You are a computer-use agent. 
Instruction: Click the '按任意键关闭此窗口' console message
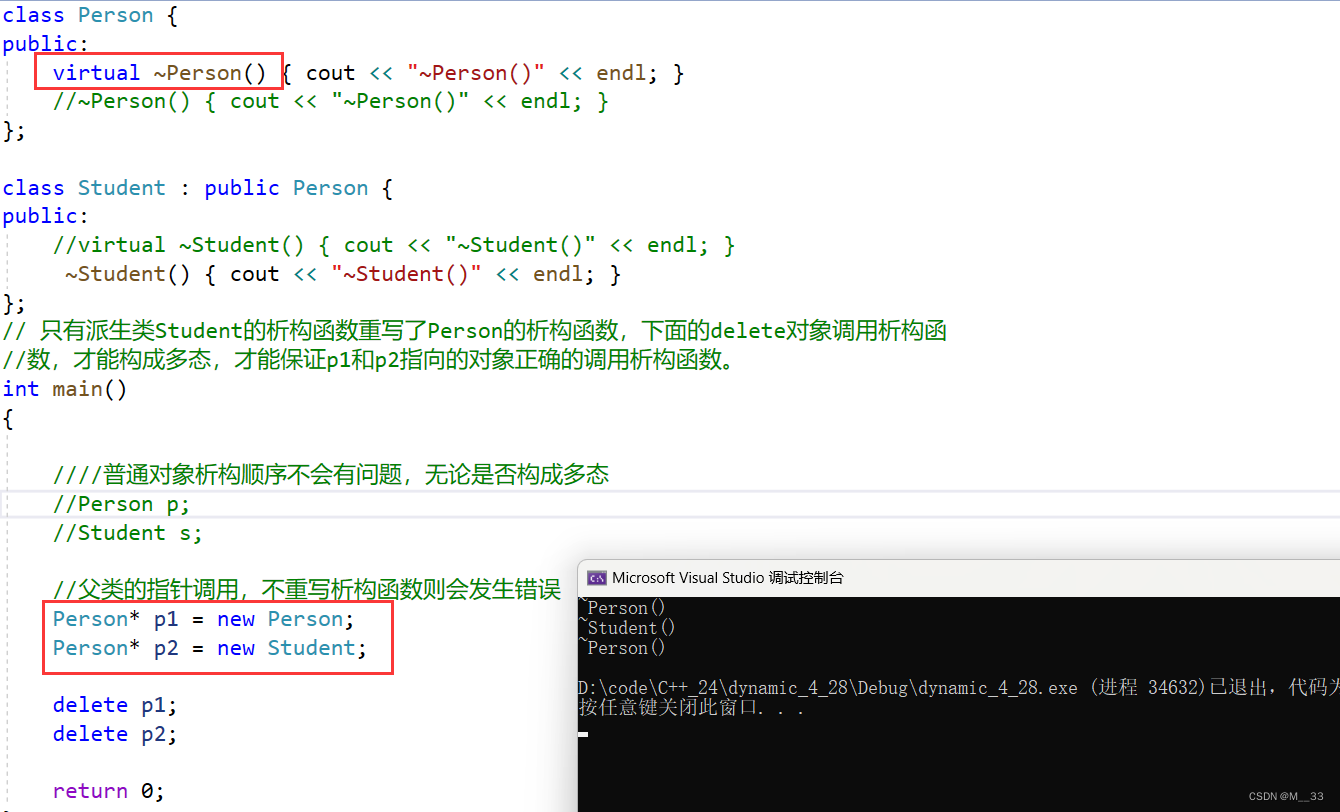692,708
